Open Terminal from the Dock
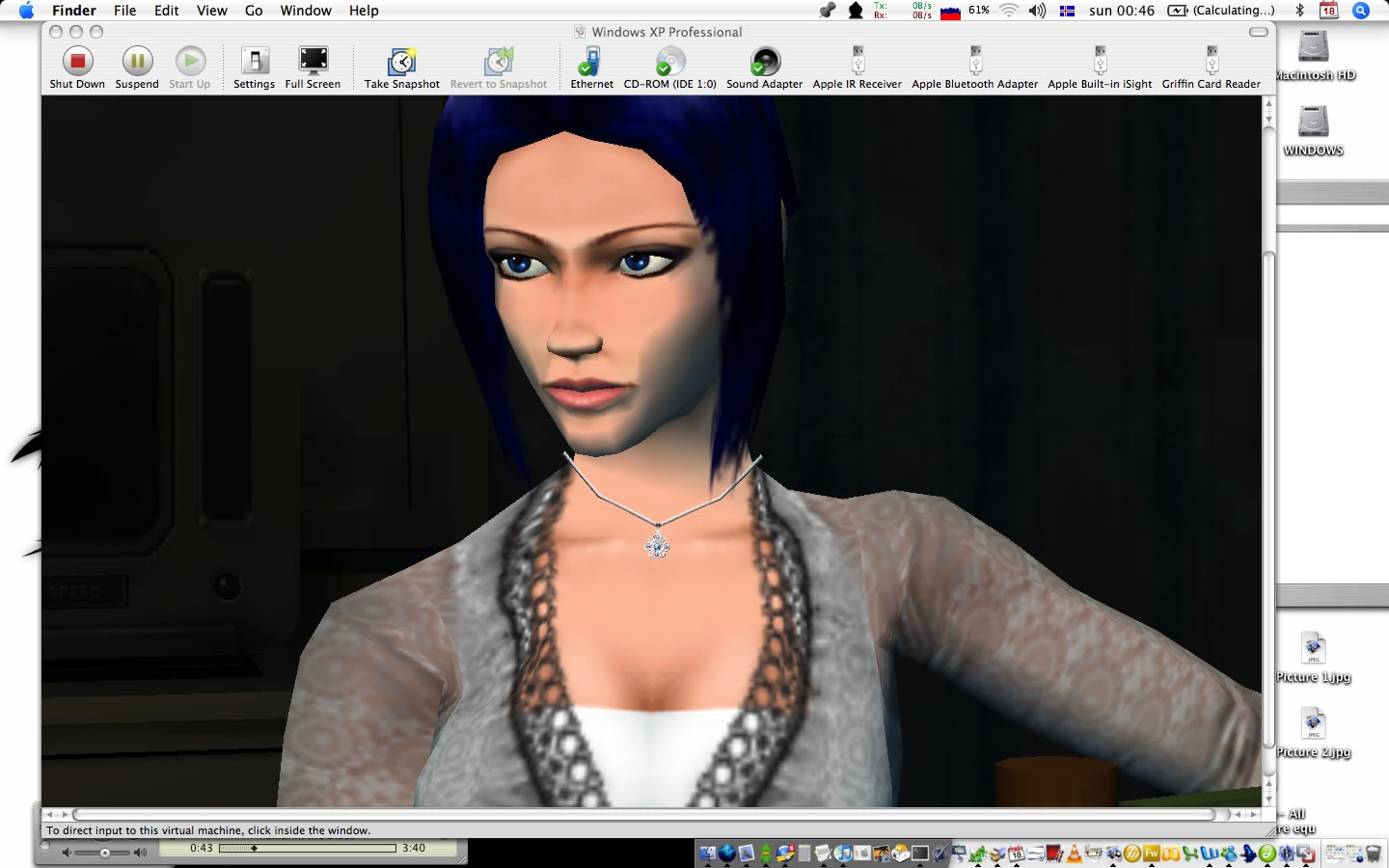Screen dimensions: 1389x868 pyautogui.click(x=919, y=854)
